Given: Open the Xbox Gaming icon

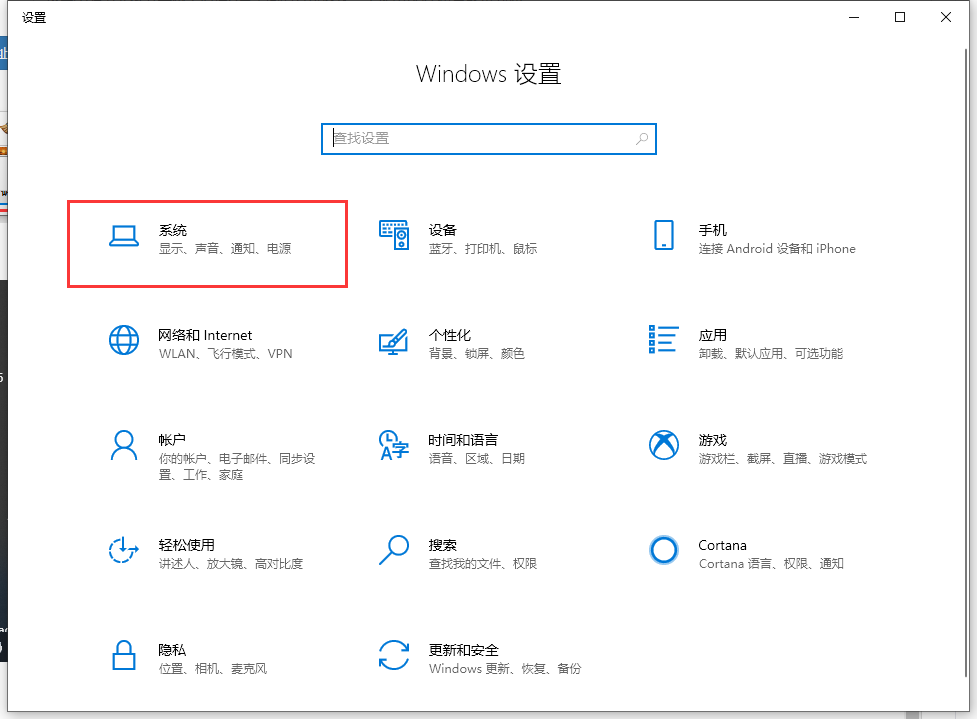Looking at the screenshot, I should pos(663,446).
